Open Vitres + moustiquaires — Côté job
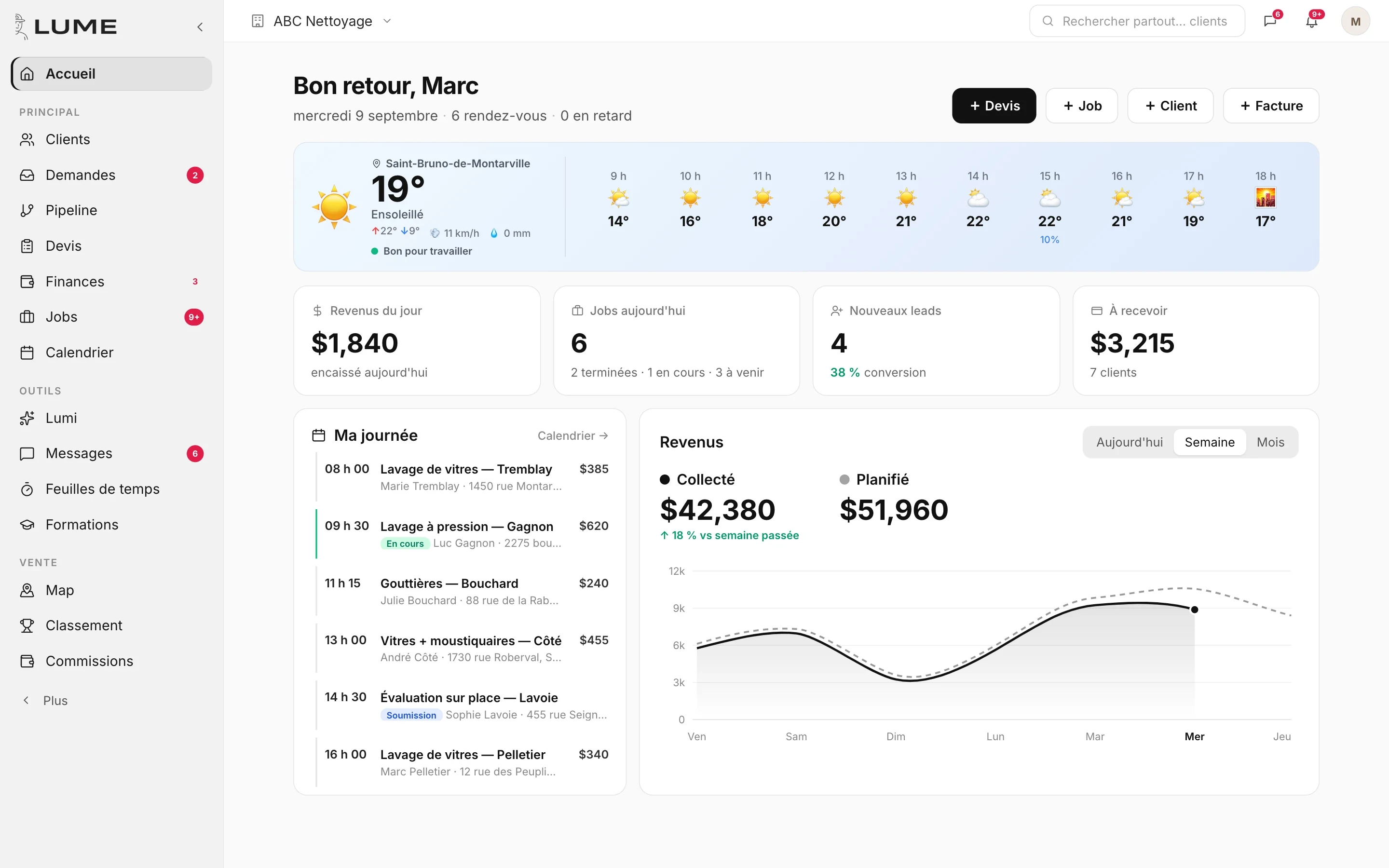Image resolution: width=1389 pixels, height=868 pixels. tap(462, 648)
